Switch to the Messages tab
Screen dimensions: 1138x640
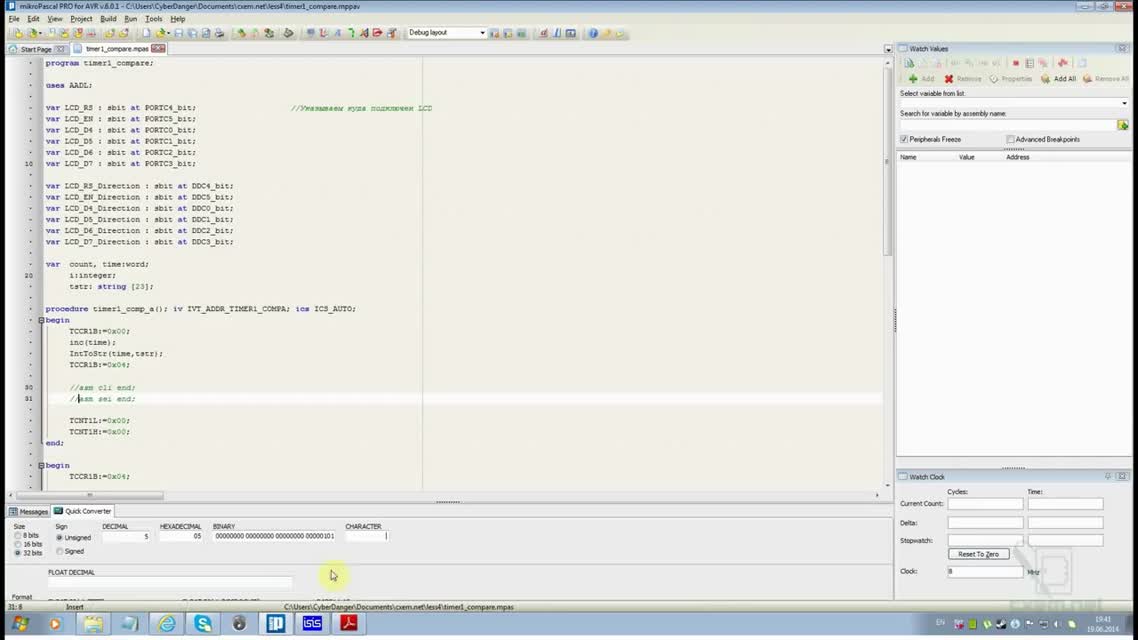(x=28, y=512)
